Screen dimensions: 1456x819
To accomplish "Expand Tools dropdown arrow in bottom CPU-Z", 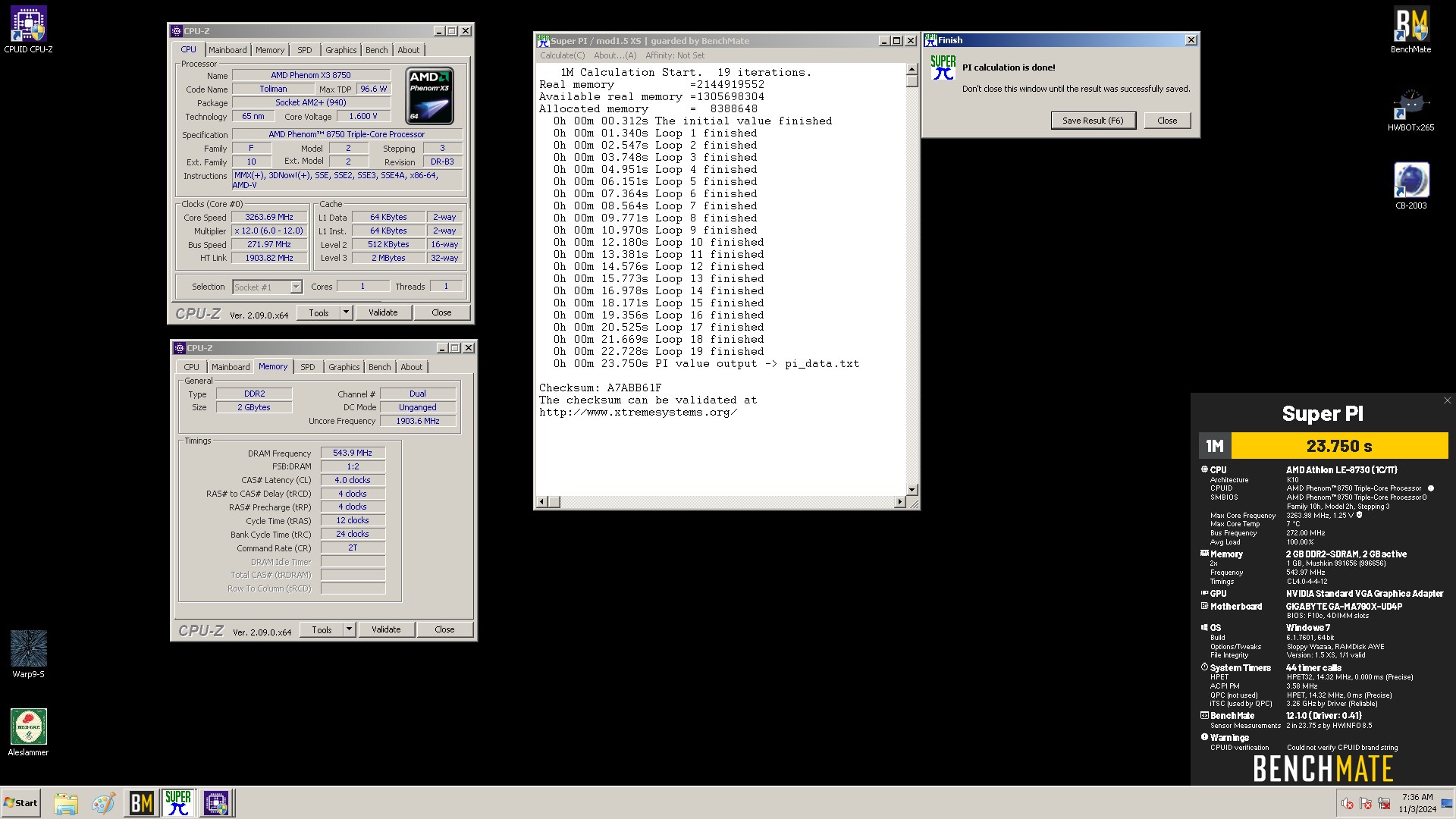I will [349, 629].
